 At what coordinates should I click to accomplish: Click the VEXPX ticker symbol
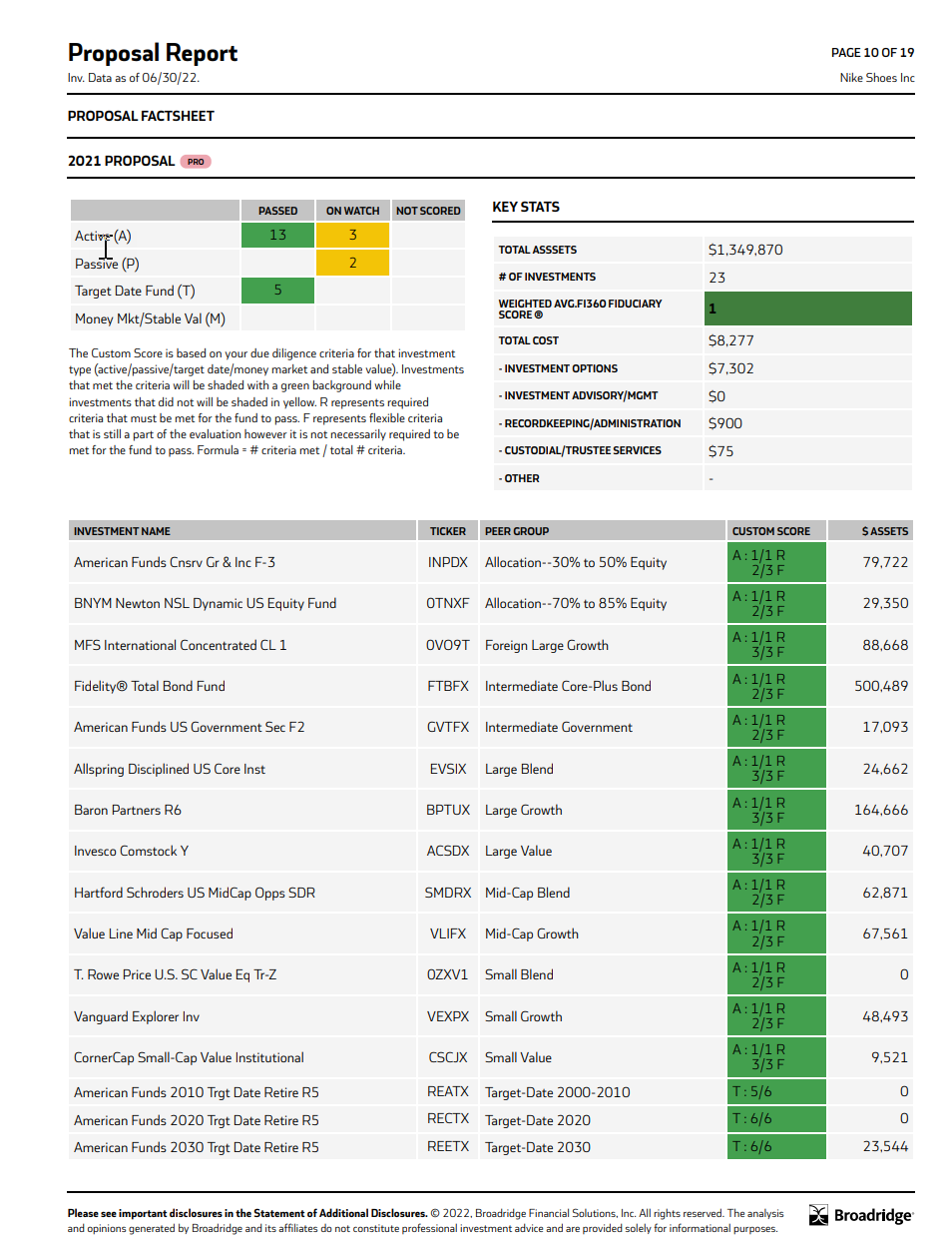(448, 1017)
